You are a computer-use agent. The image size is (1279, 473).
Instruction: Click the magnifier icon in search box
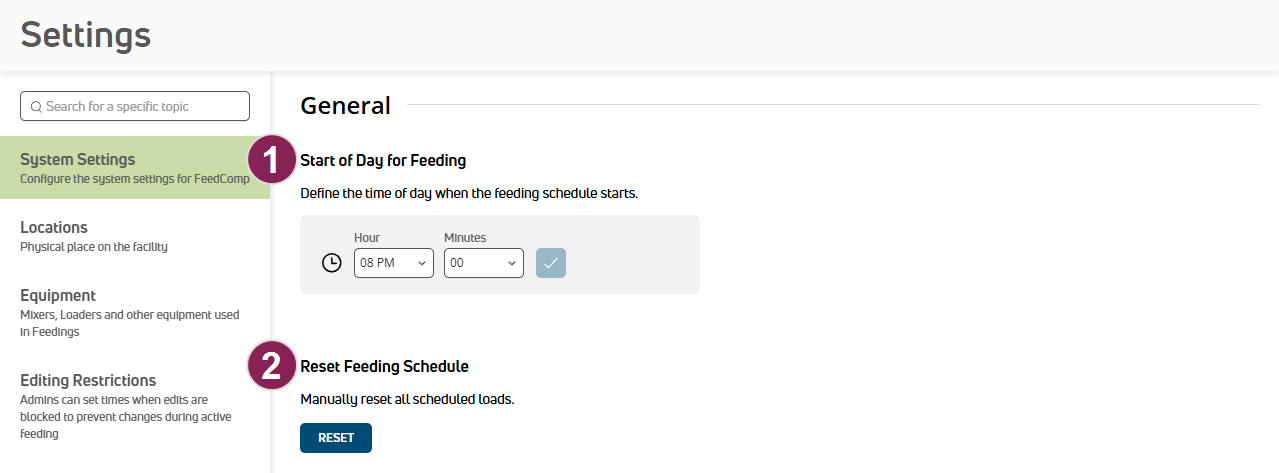pyautogui.click(x=36, y=107)
